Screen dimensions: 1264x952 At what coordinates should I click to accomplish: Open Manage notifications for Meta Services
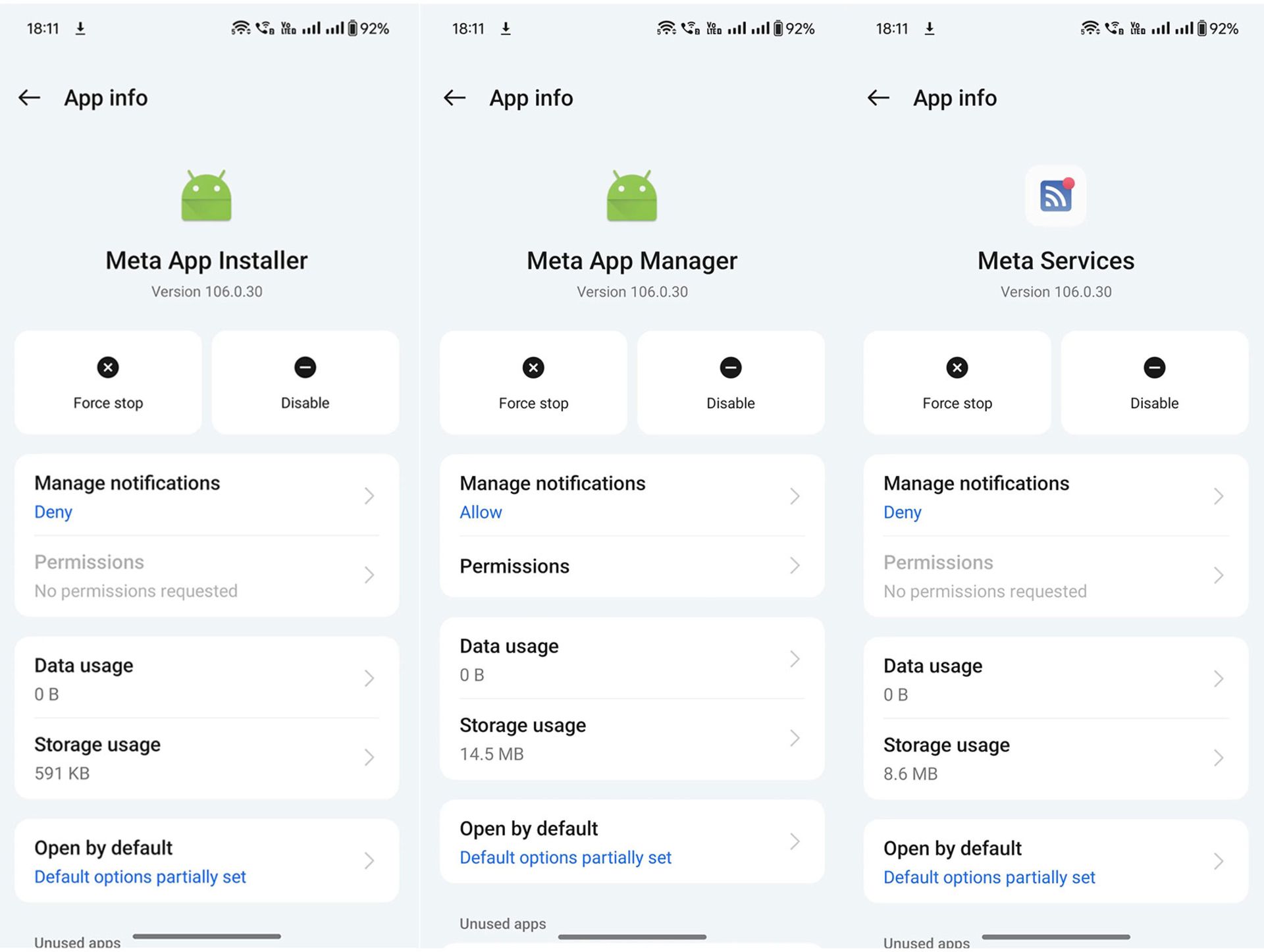coord(1056,496)
